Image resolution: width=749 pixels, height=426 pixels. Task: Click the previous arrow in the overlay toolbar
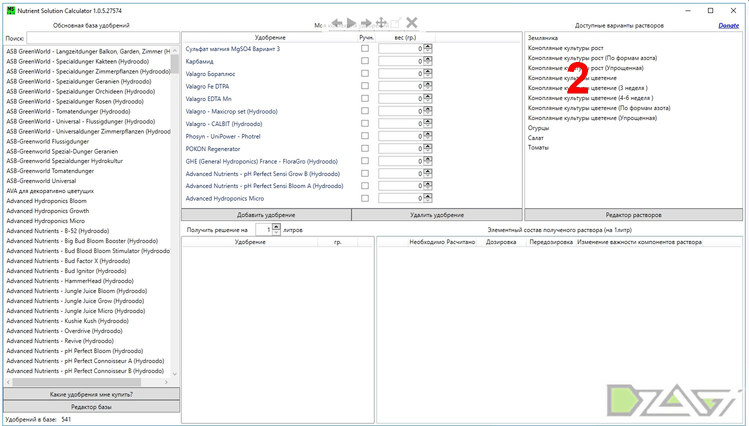pyautogui.click(x=337, y=22)
